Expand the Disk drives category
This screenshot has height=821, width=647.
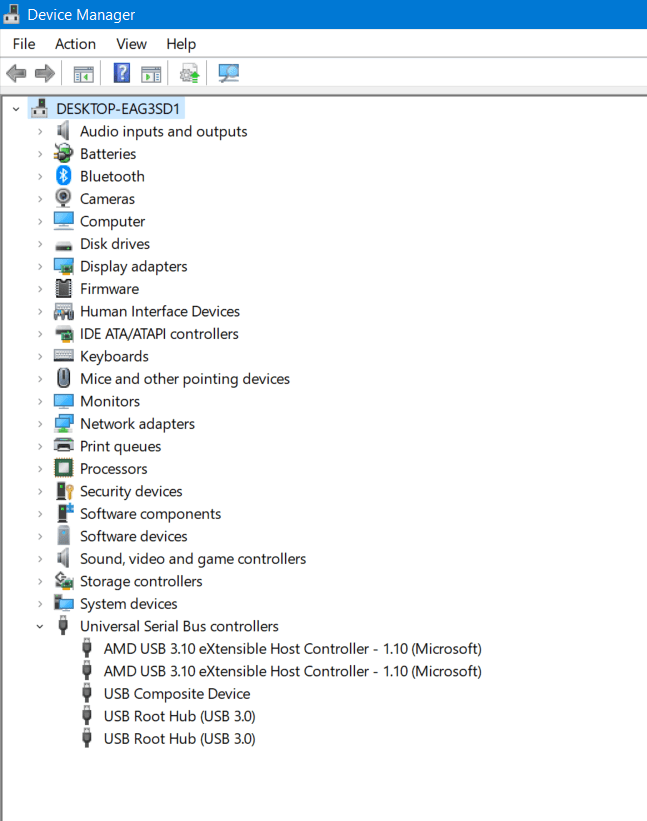[40, 244]
